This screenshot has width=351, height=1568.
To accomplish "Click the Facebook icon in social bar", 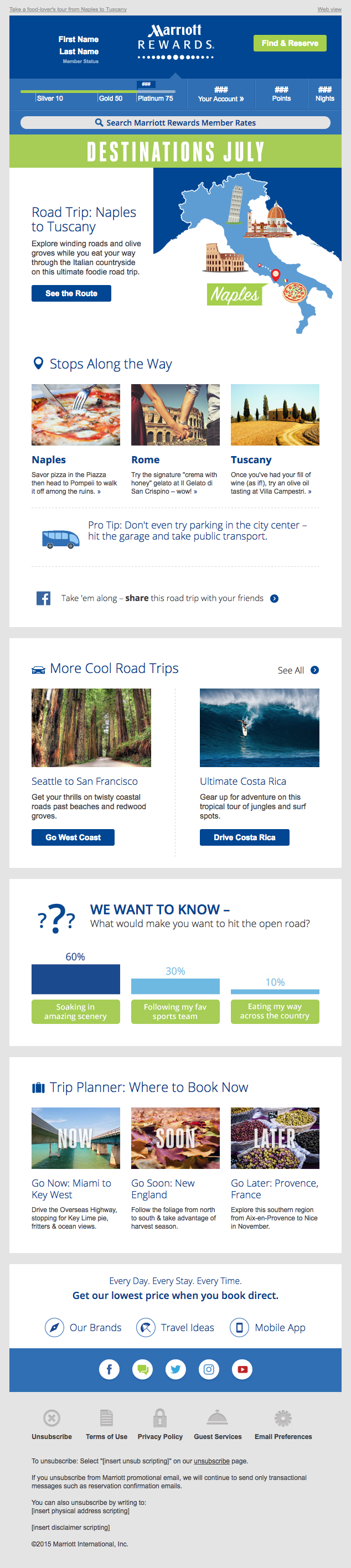I will tap(110, 1369).
